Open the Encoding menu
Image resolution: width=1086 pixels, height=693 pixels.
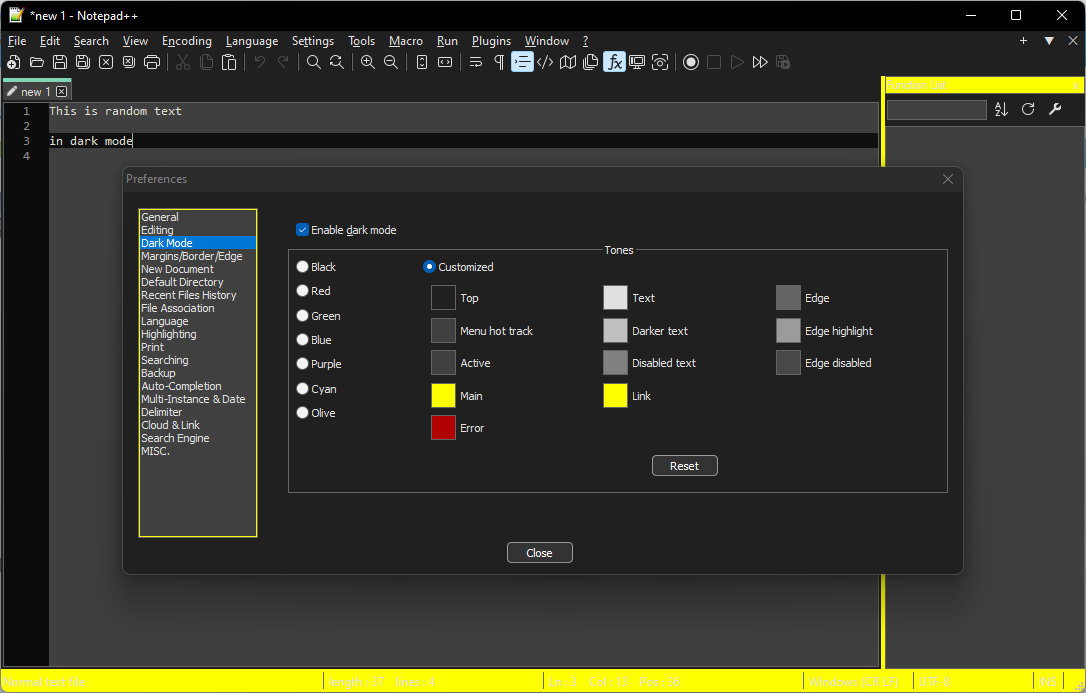point(186,41)
